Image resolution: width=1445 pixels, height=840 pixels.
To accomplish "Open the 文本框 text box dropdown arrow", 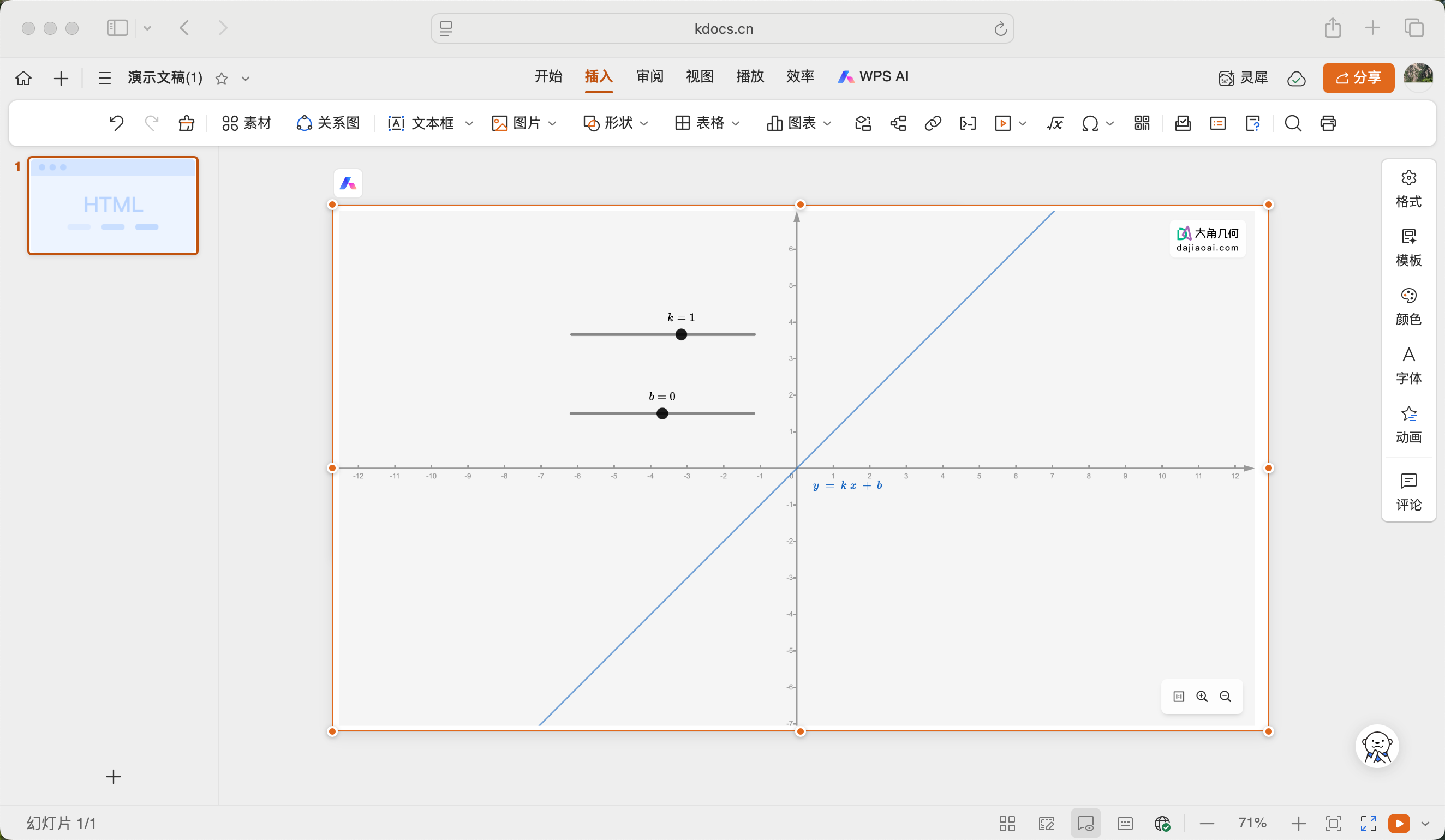I will coord(469,123).
